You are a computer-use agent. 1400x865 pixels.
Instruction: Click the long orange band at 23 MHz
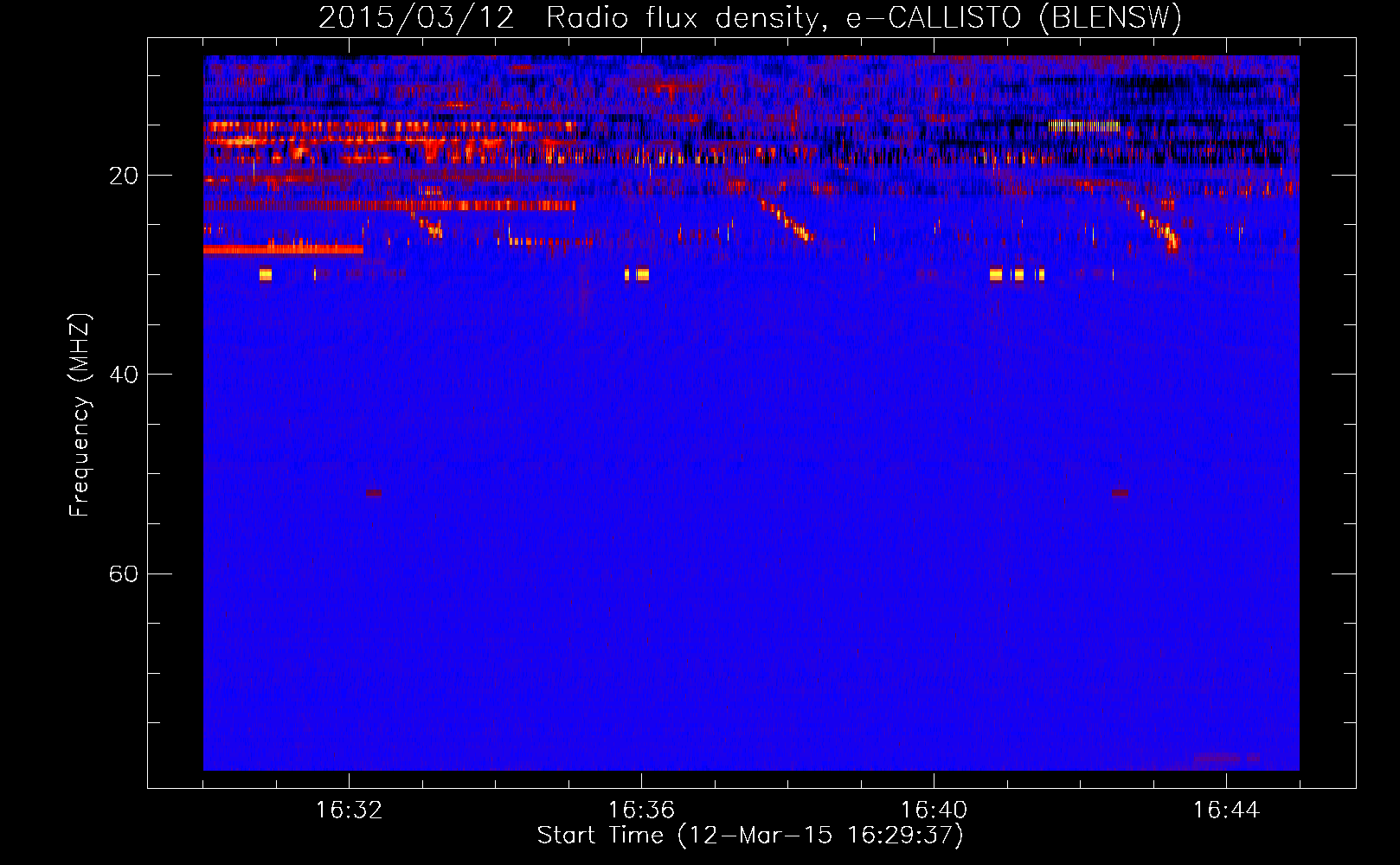coord(389,206)
